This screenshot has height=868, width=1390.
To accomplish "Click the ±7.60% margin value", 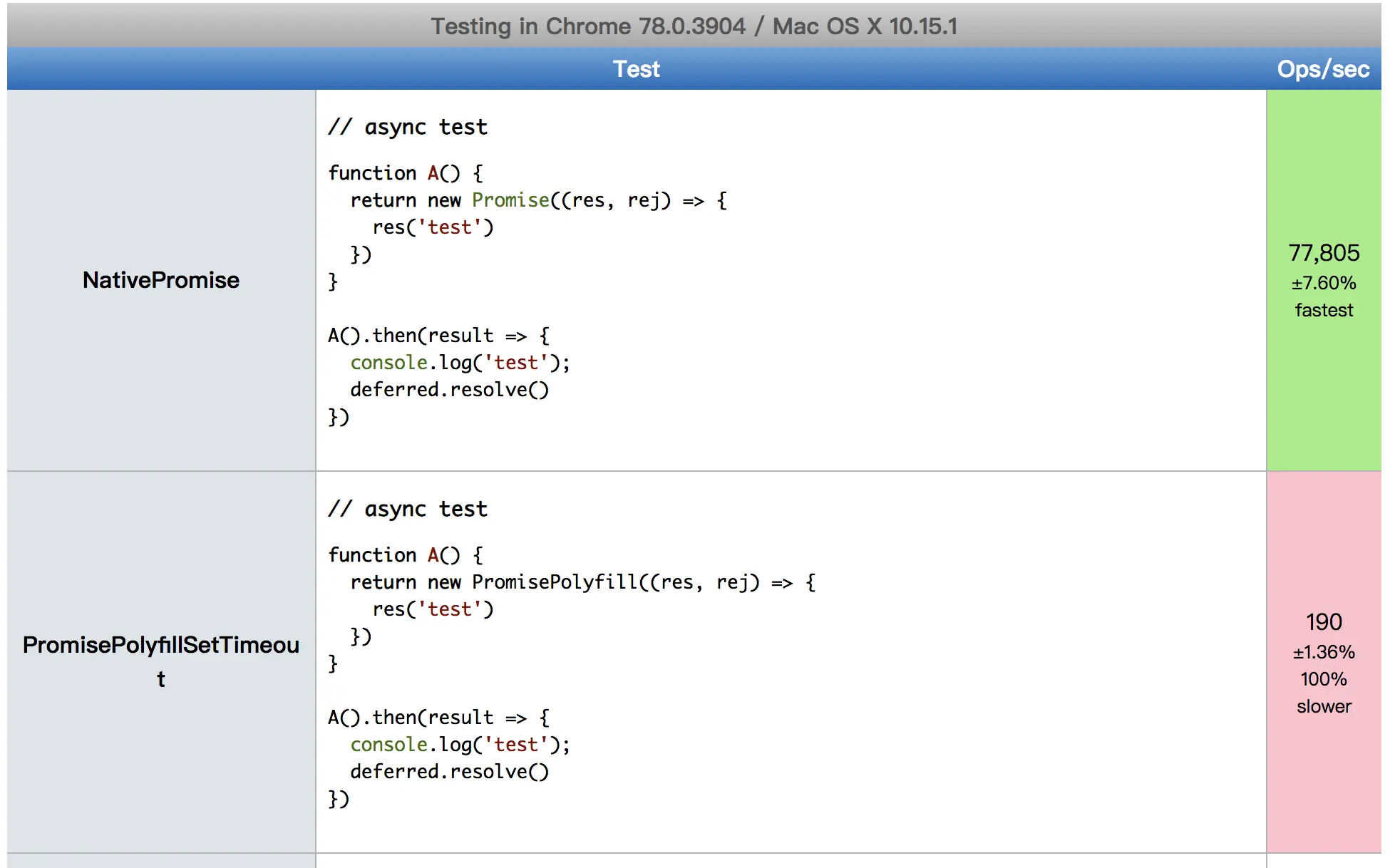I will (x=1324, y=283).
